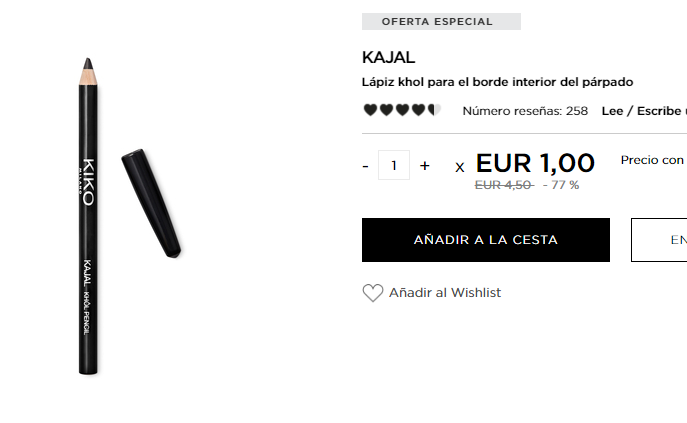Select the second rating heart
Viewport: 687px width, 423px height.
pyautogui.click(x=386, y=110)
